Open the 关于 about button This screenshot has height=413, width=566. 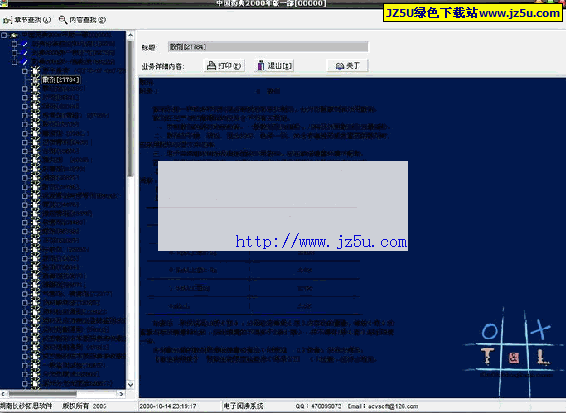(348, 66)
